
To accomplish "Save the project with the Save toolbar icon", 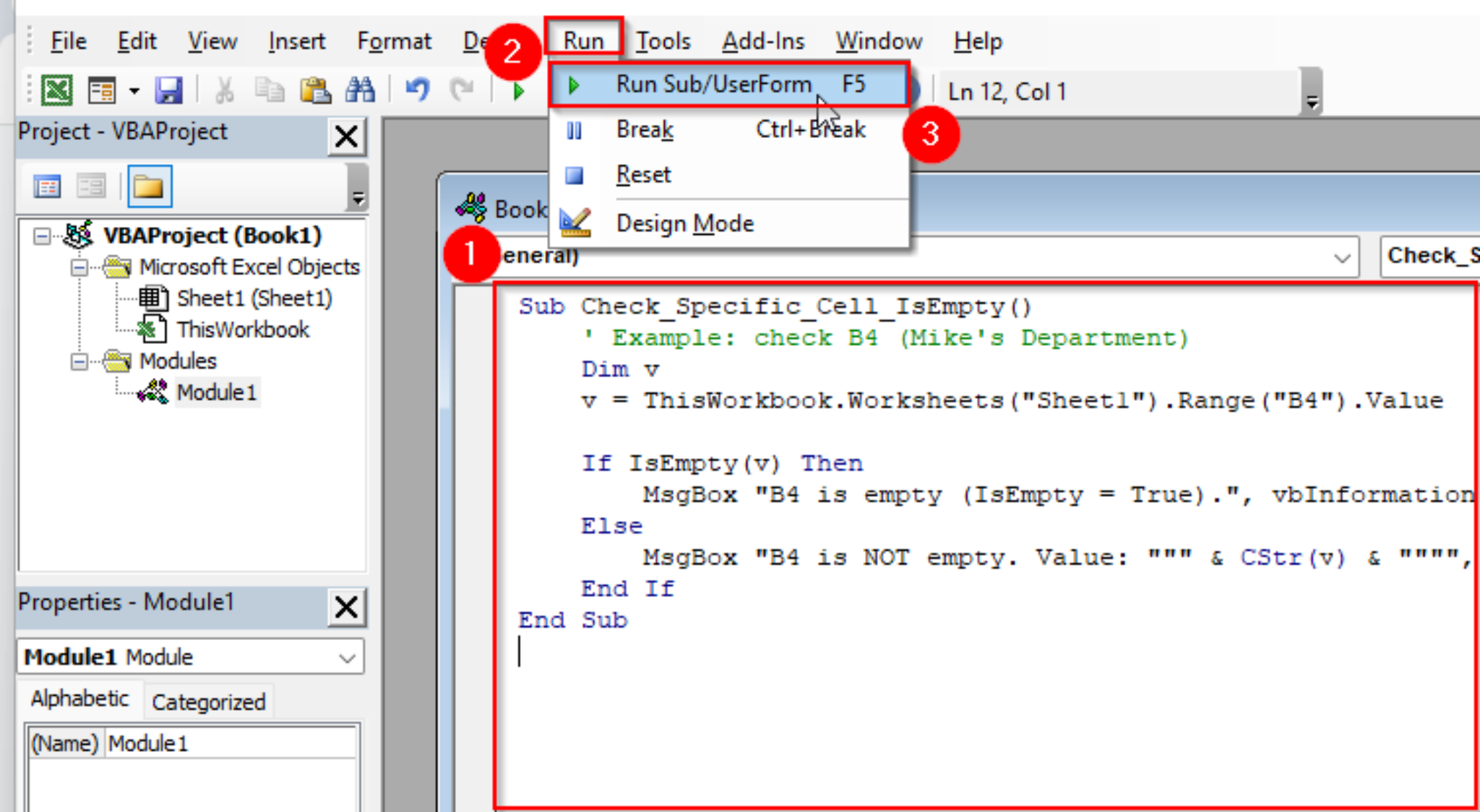I will (x=169, y=90).
